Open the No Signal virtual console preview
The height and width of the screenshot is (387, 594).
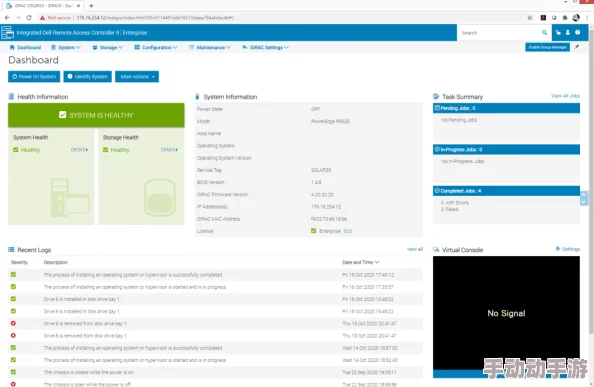pos(506,313)
